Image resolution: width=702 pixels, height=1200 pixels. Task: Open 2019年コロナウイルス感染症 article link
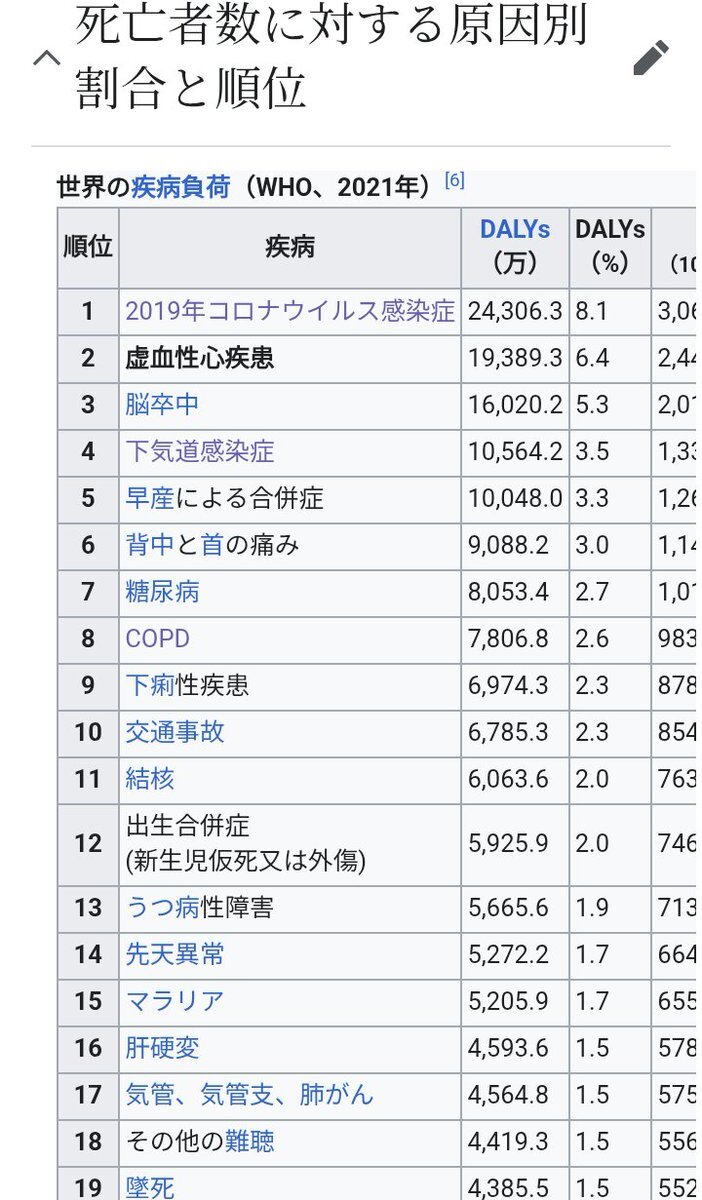pyautogui.click(x=290, y=311)
